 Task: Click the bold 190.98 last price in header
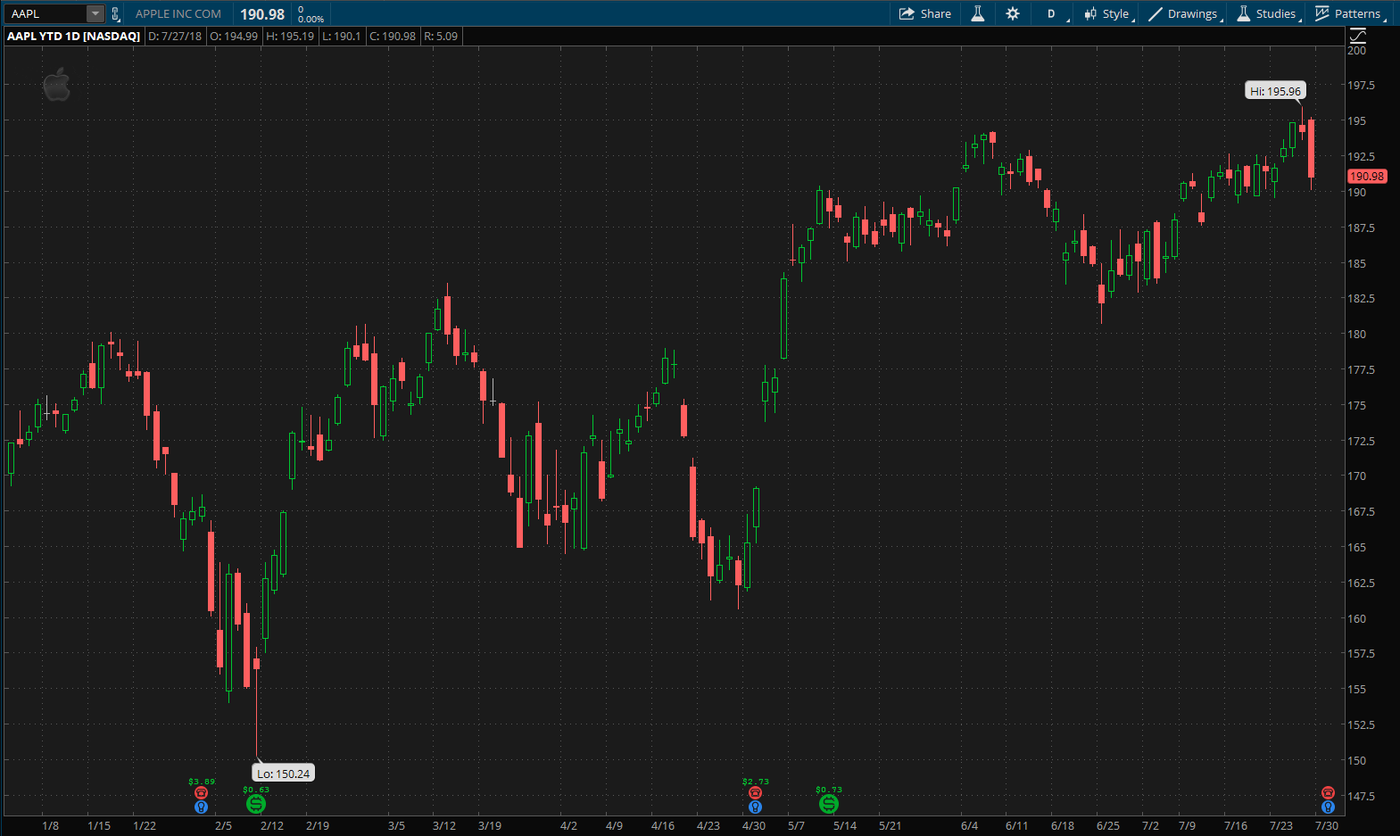[263, 14]
